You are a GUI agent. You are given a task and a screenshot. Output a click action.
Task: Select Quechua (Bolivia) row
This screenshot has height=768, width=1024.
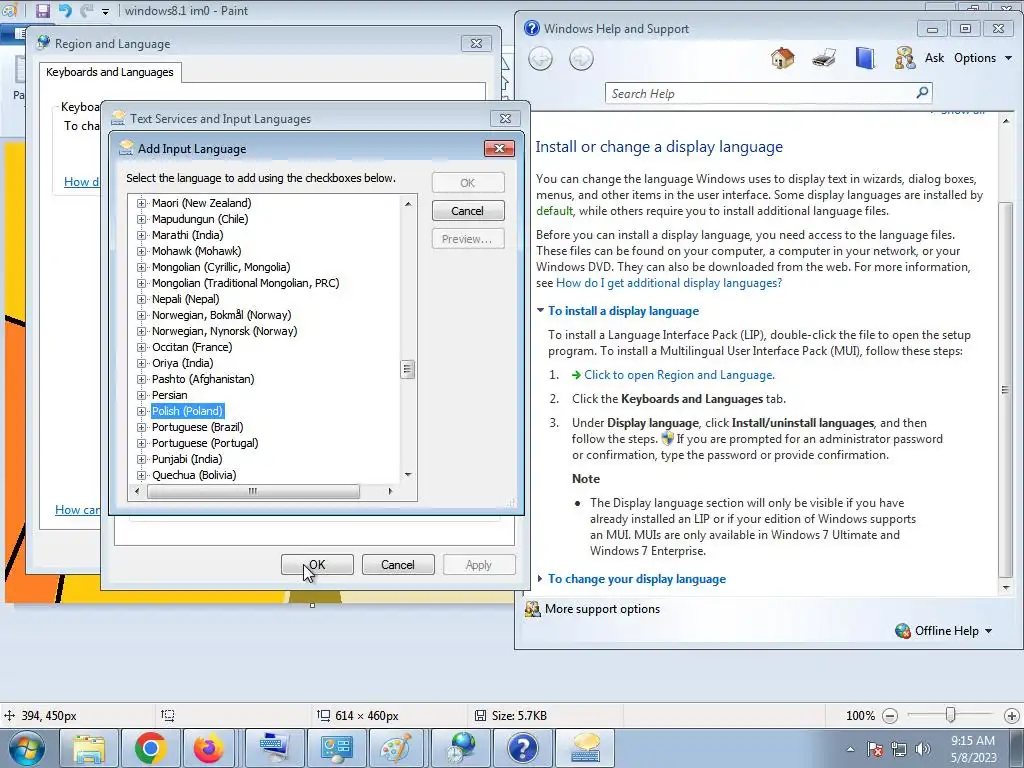[x=194, y=475]
